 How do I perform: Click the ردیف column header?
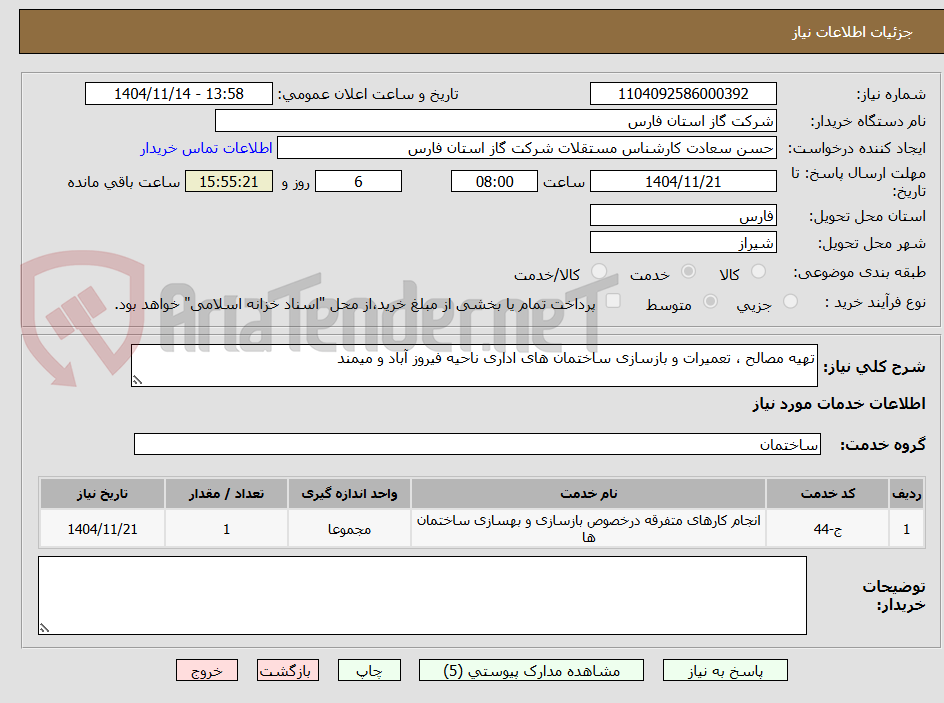[907, 494]
